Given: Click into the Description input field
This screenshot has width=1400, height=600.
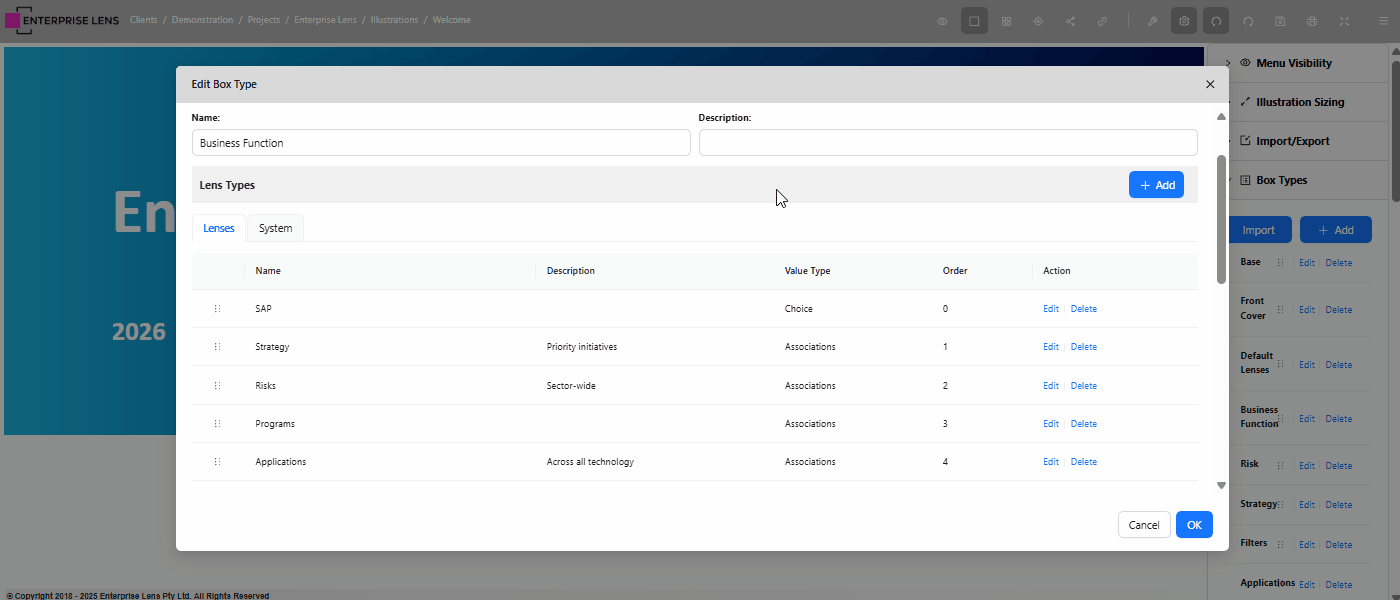Looking at the screenshot, I should pos(947,143).
